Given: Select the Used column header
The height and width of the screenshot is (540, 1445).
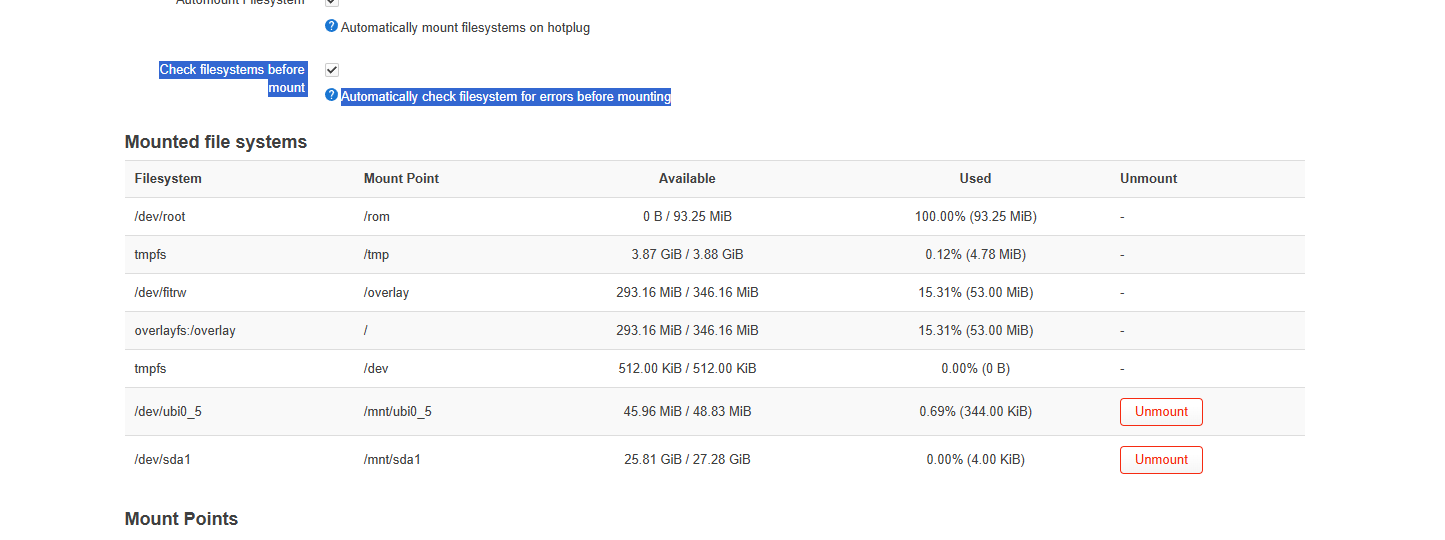Looking at the screenshot, I should point(975,179).
